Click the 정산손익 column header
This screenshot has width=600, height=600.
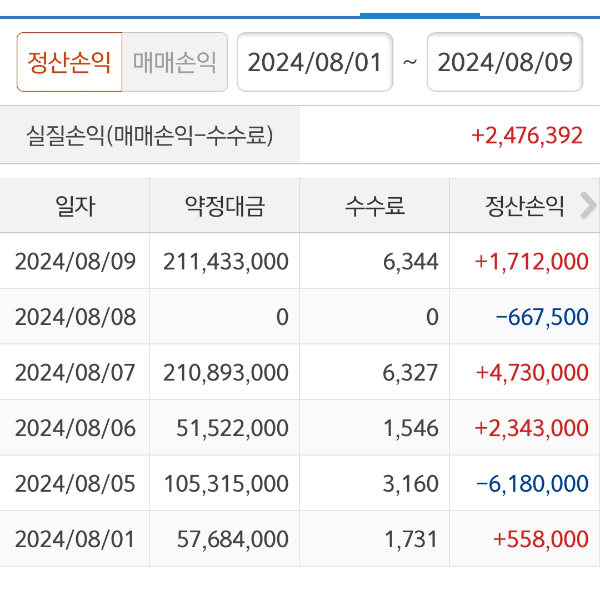[525, 206]
